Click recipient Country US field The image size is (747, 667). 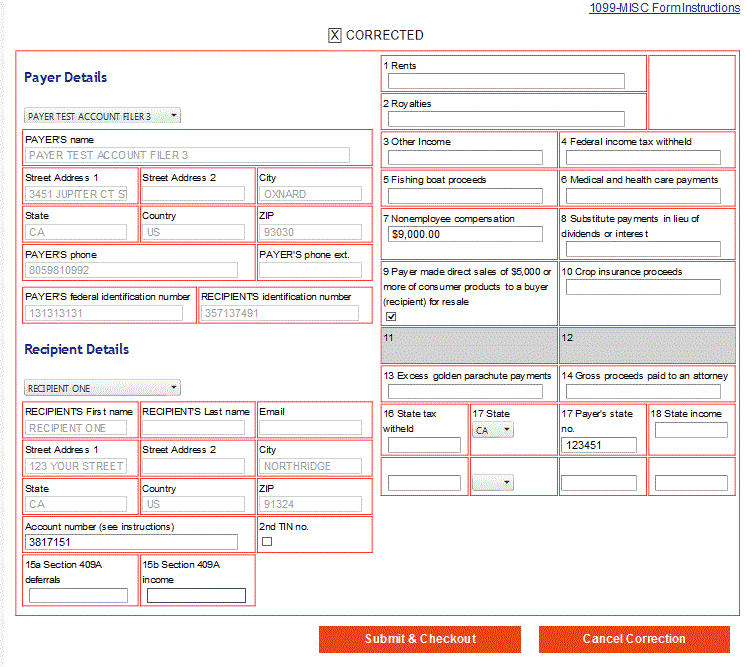click(193, 504)
